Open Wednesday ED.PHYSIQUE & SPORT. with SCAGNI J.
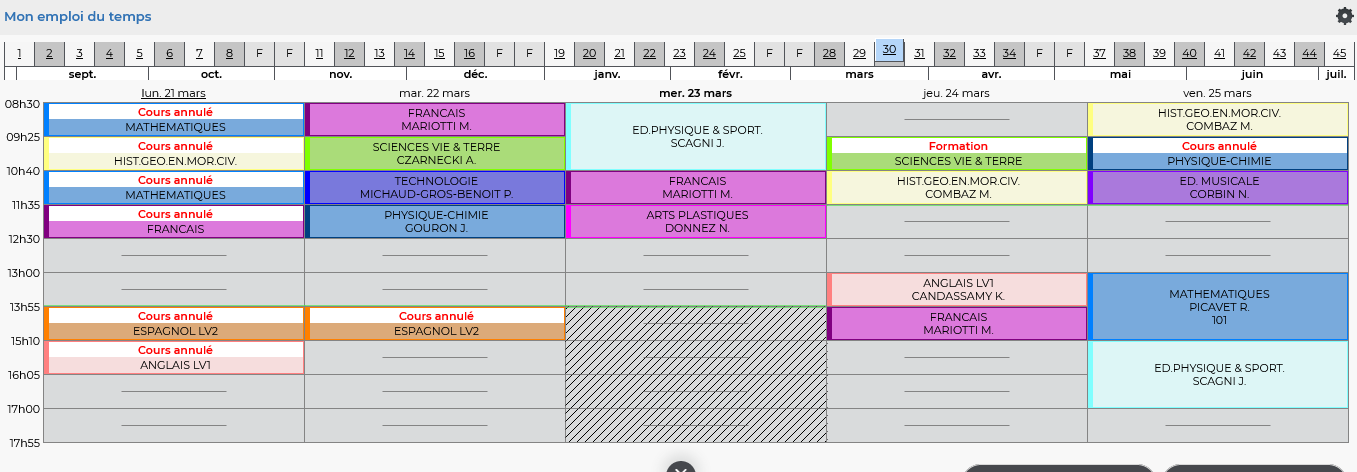The image size is (1357, 472). 696,136
